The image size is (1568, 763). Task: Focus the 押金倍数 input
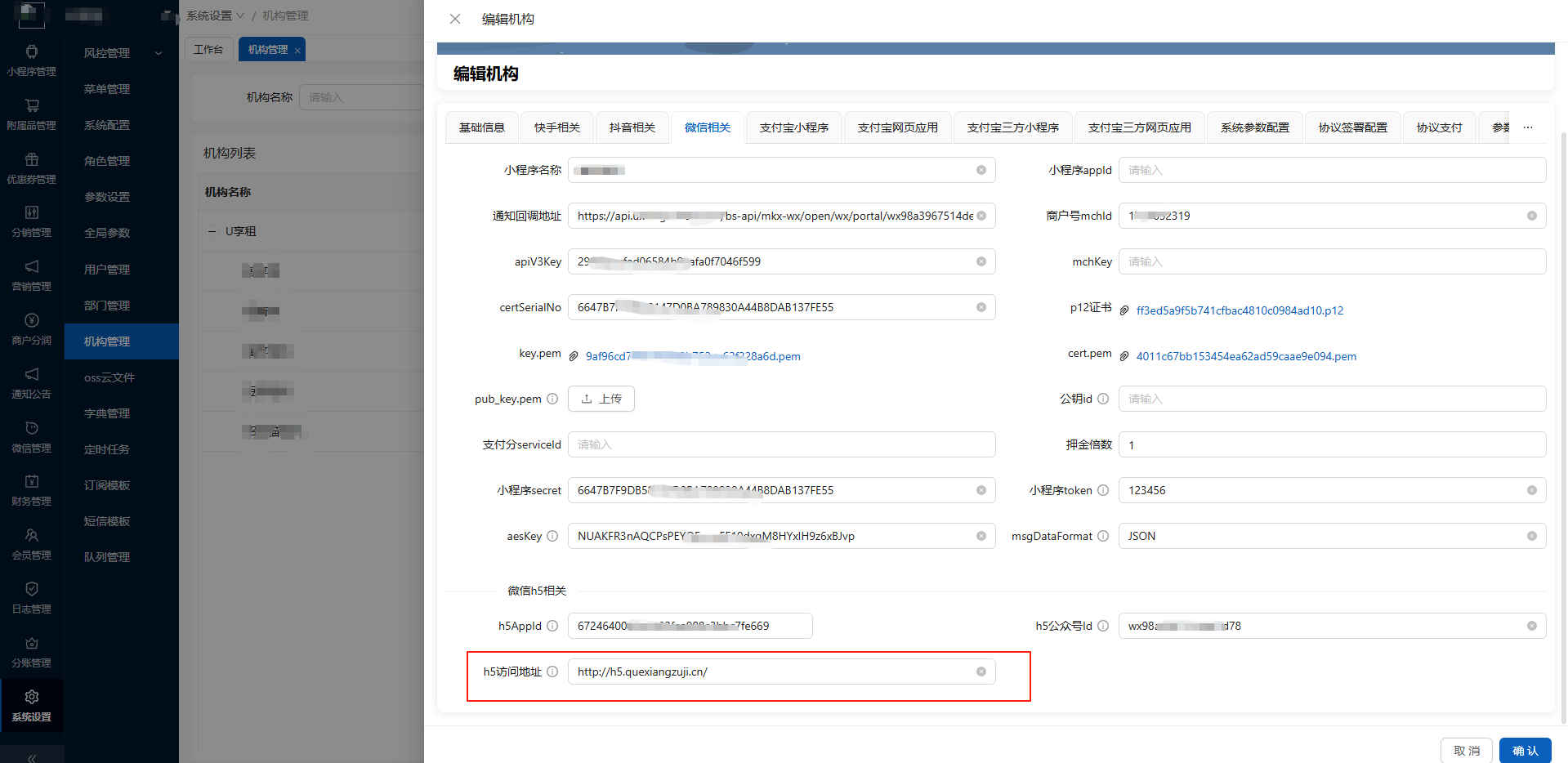(1332, 444)
